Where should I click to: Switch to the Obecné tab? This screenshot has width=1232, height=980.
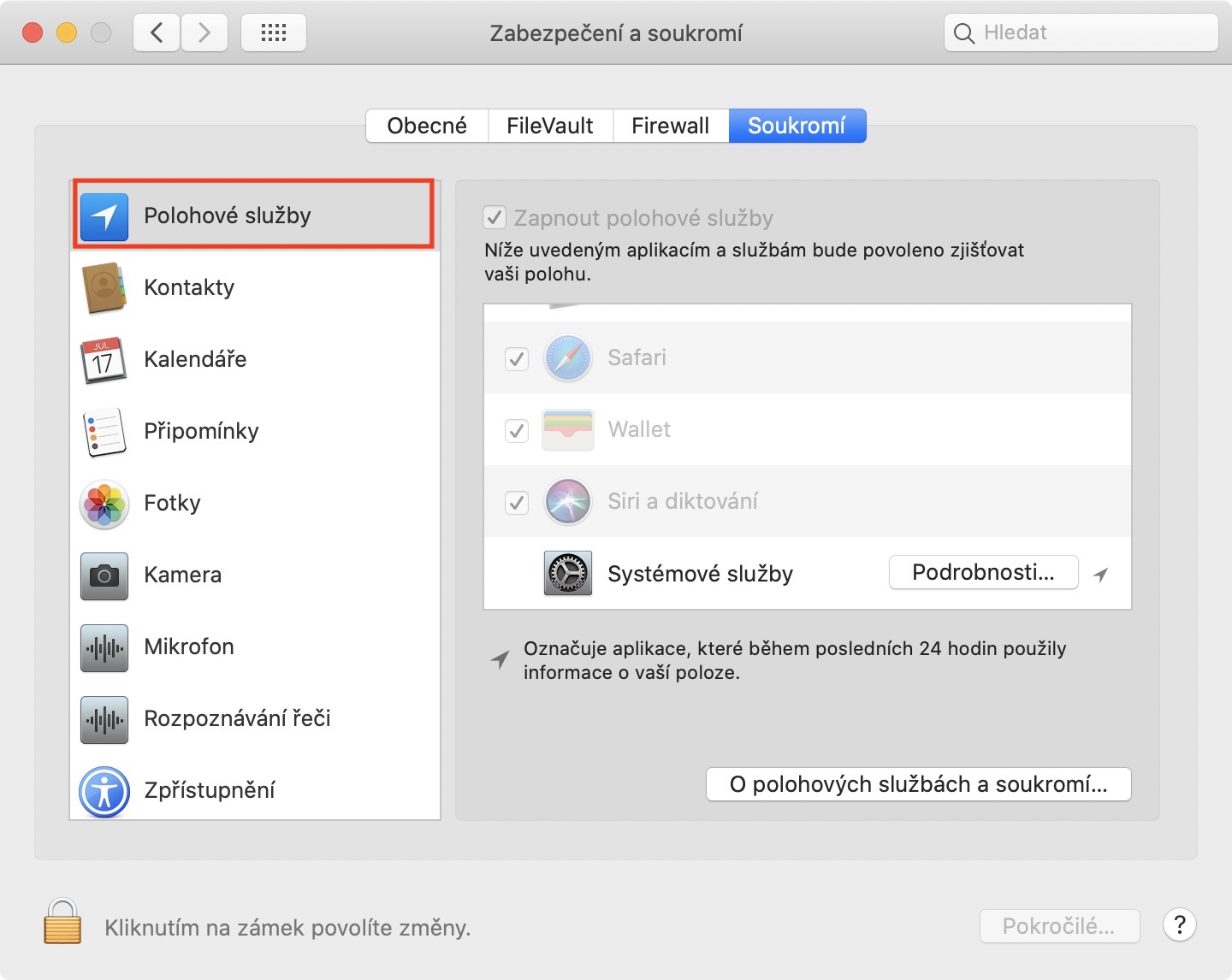427,126
